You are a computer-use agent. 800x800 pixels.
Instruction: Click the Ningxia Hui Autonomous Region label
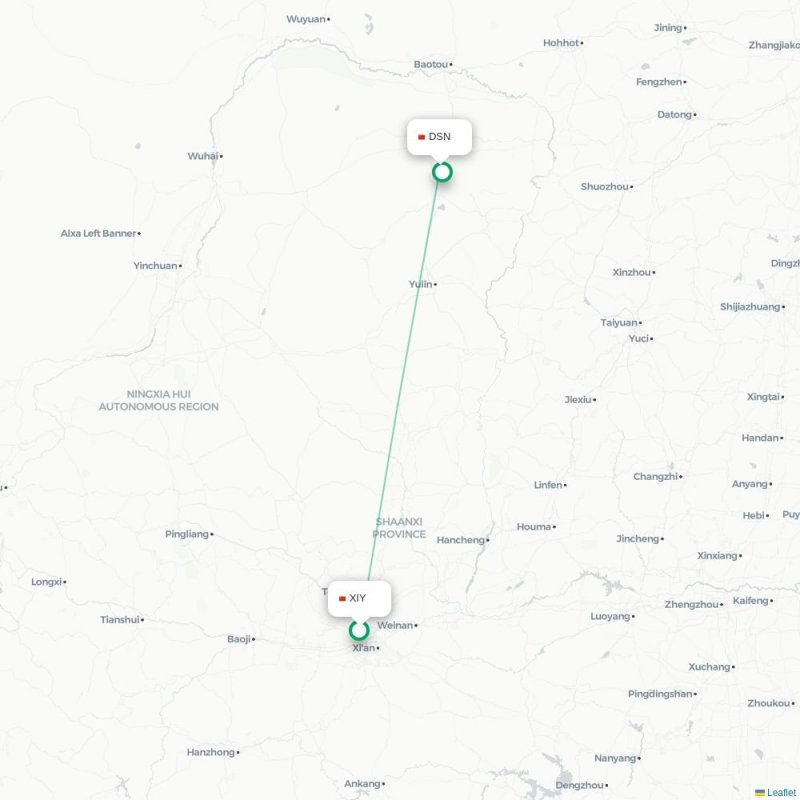tap(159, 401)
